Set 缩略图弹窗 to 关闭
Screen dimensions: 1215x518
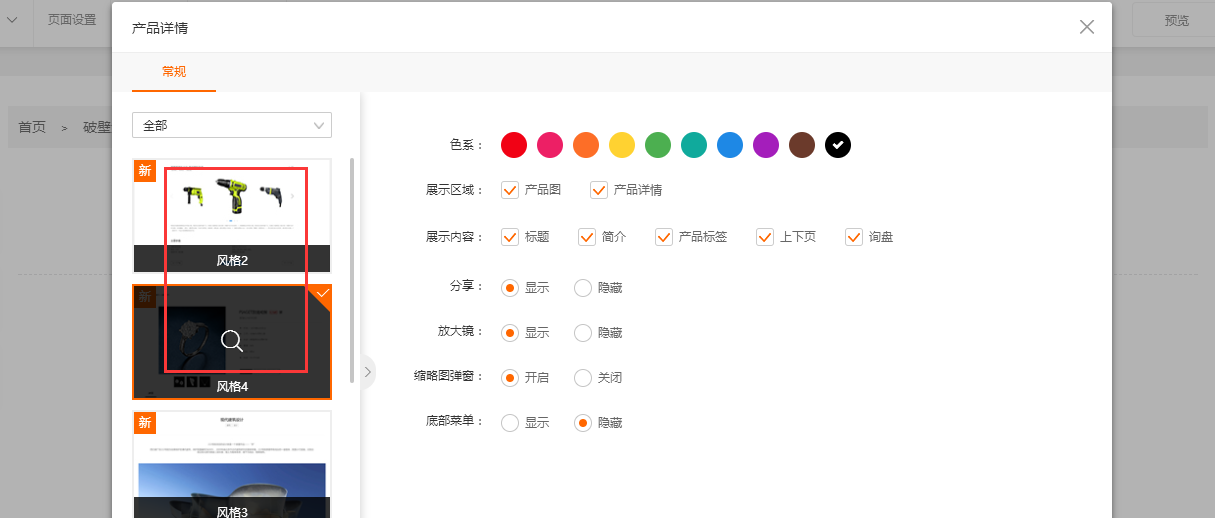click(x=583, y=378)
